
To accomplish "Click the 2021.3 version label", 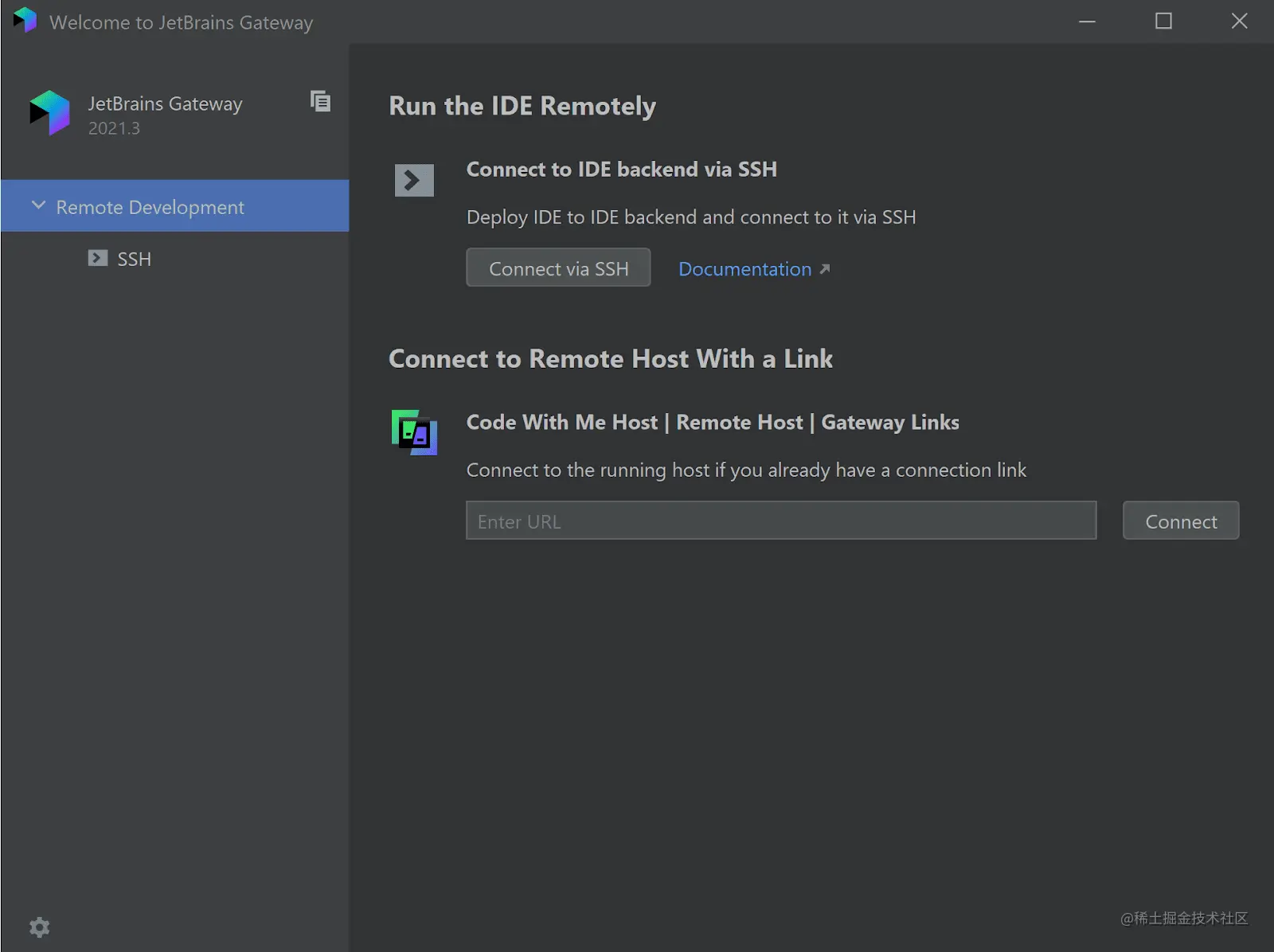I will pos(114,128).
